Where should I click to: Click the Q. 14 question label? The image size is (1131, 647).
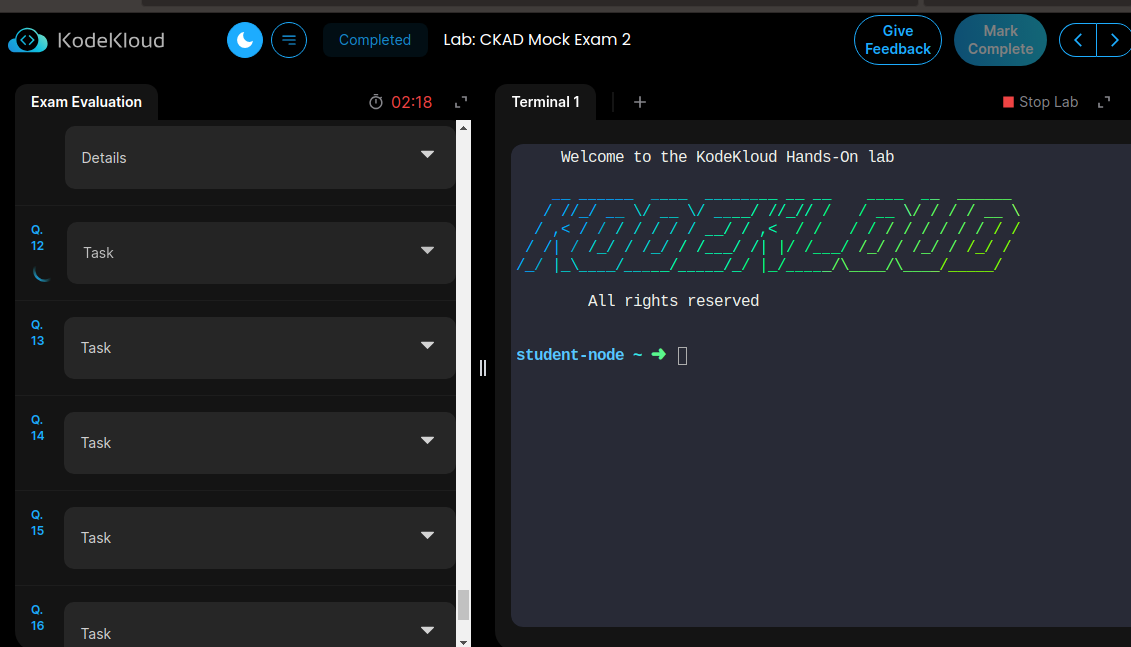(38, 428)
